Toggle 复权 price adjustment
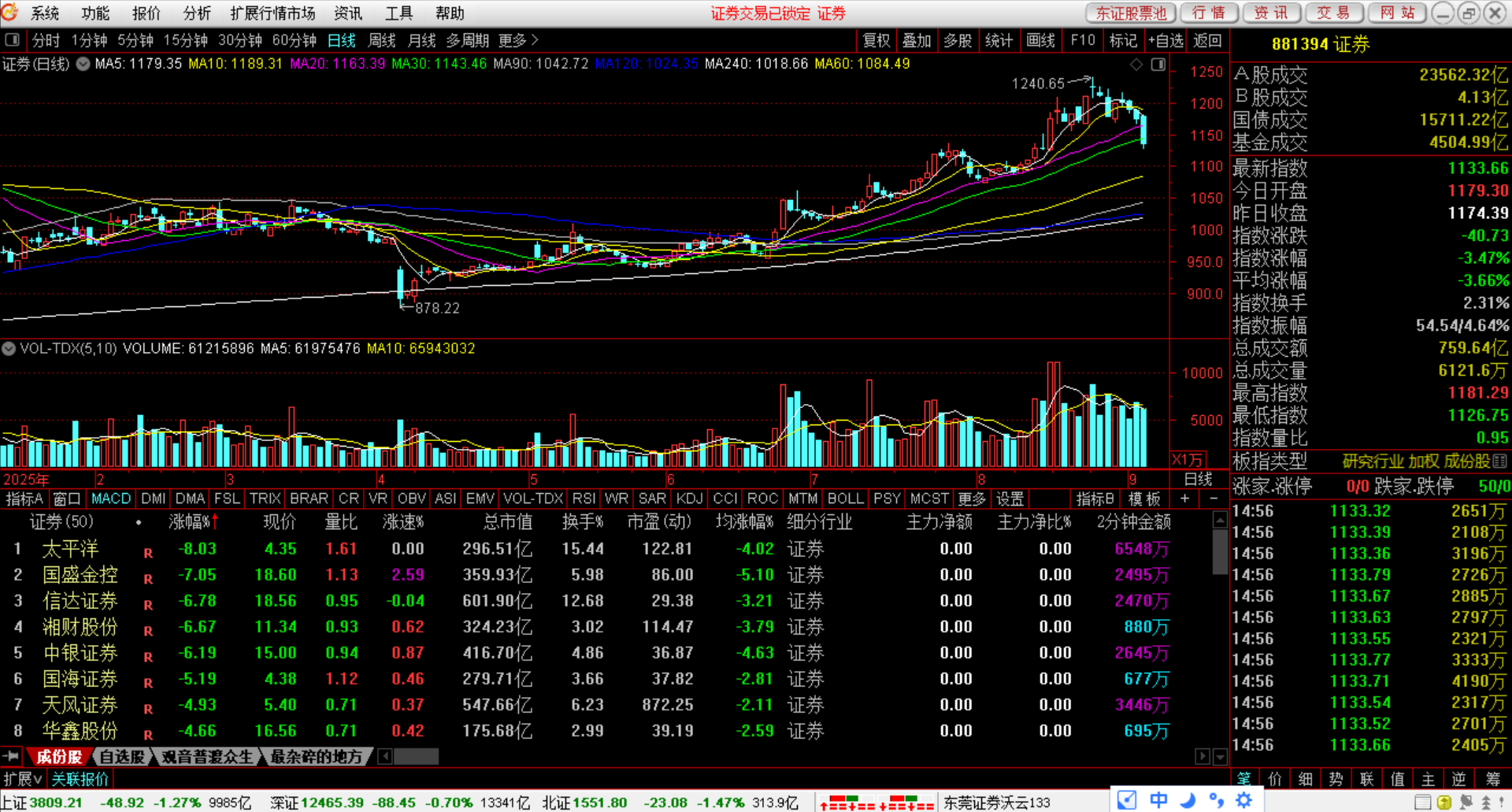This screenshot has height=812, width=1512. (876, 40)
